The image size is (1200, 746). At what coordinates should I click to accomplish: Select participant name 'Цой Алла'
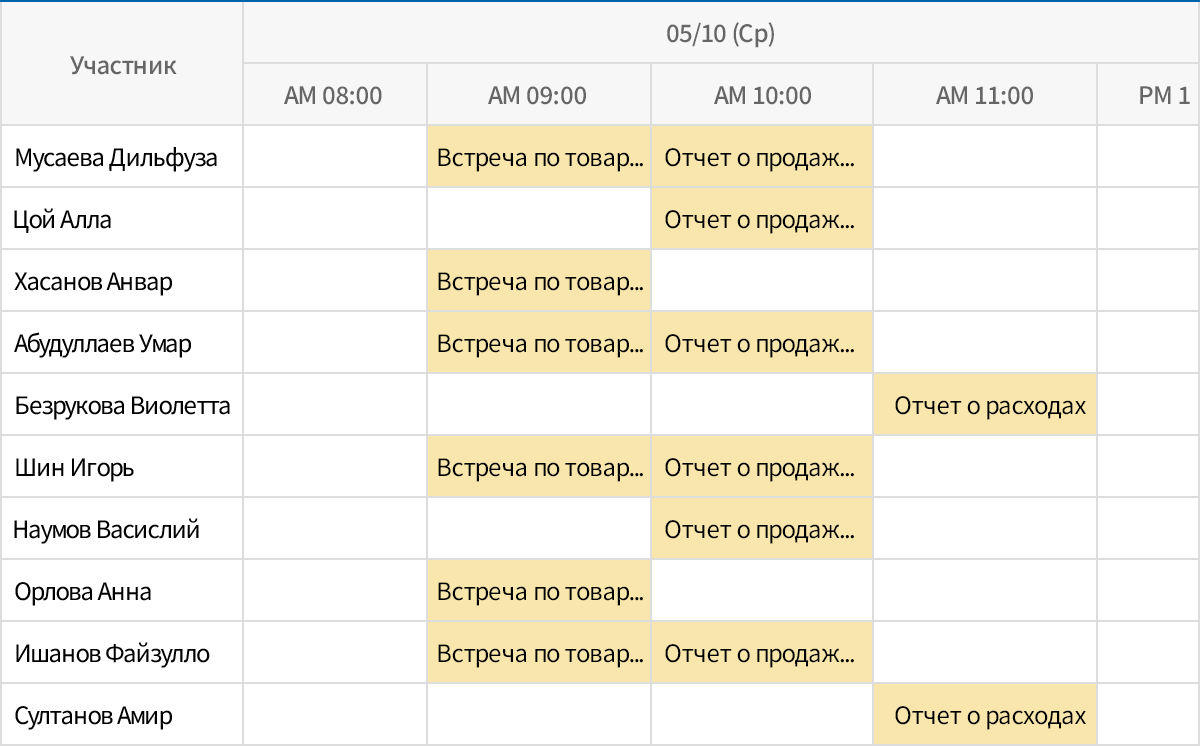tap(57, 218)
